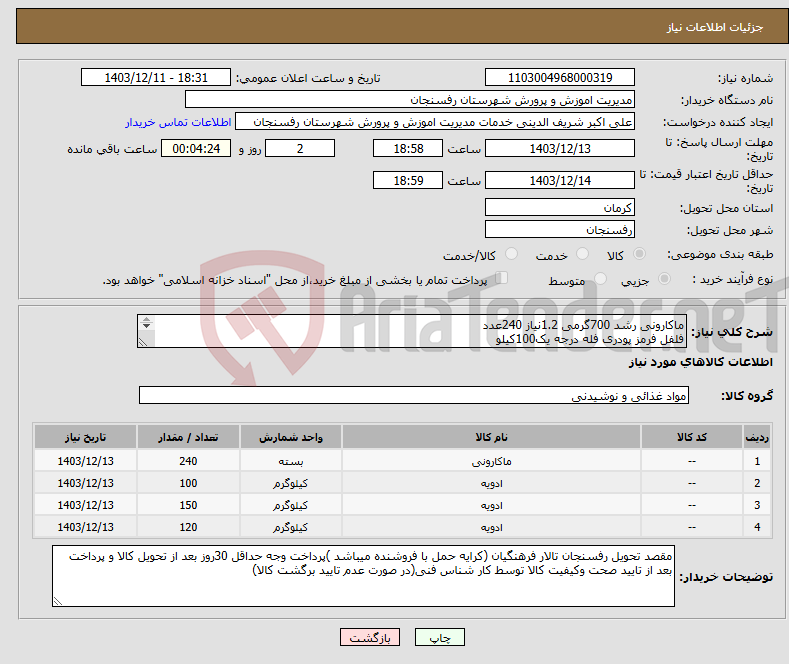
Task: Click the need number field 1103004968000319
Action: 560,77
